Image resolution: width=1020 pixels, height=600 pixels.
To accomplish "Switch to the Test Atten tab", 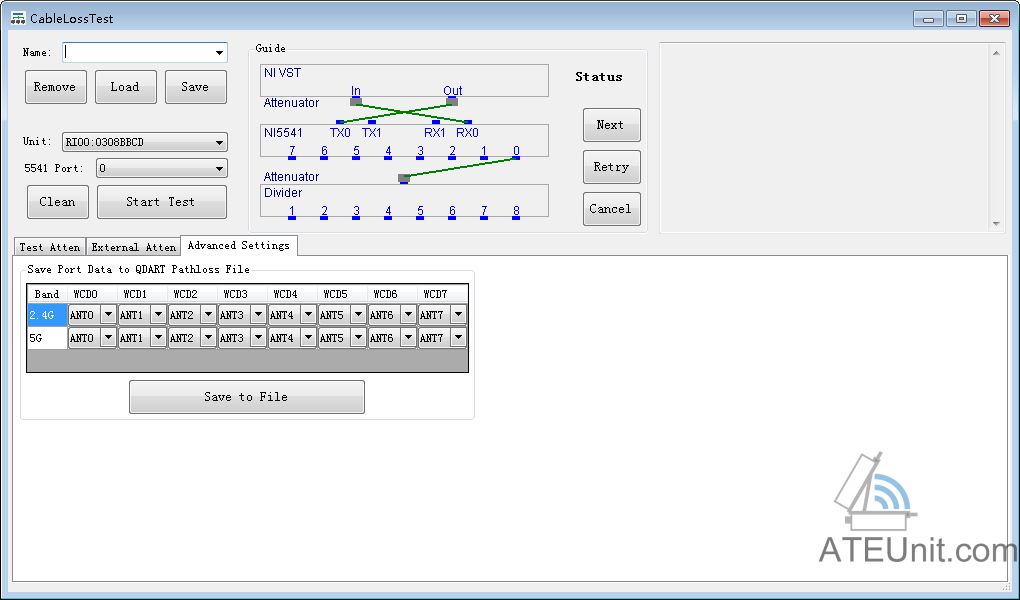I will coord(50,247).
